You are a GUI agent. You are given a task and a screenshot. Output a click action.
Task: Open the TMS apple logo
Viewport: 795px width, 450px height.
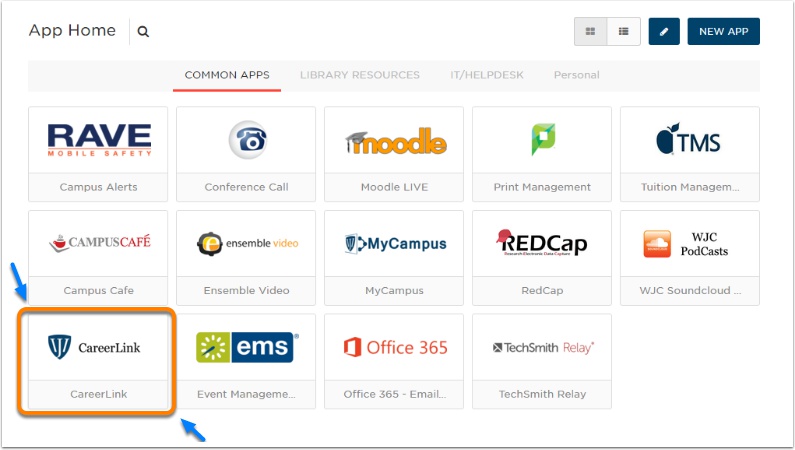pyautogui.click(x=688, y=138)
